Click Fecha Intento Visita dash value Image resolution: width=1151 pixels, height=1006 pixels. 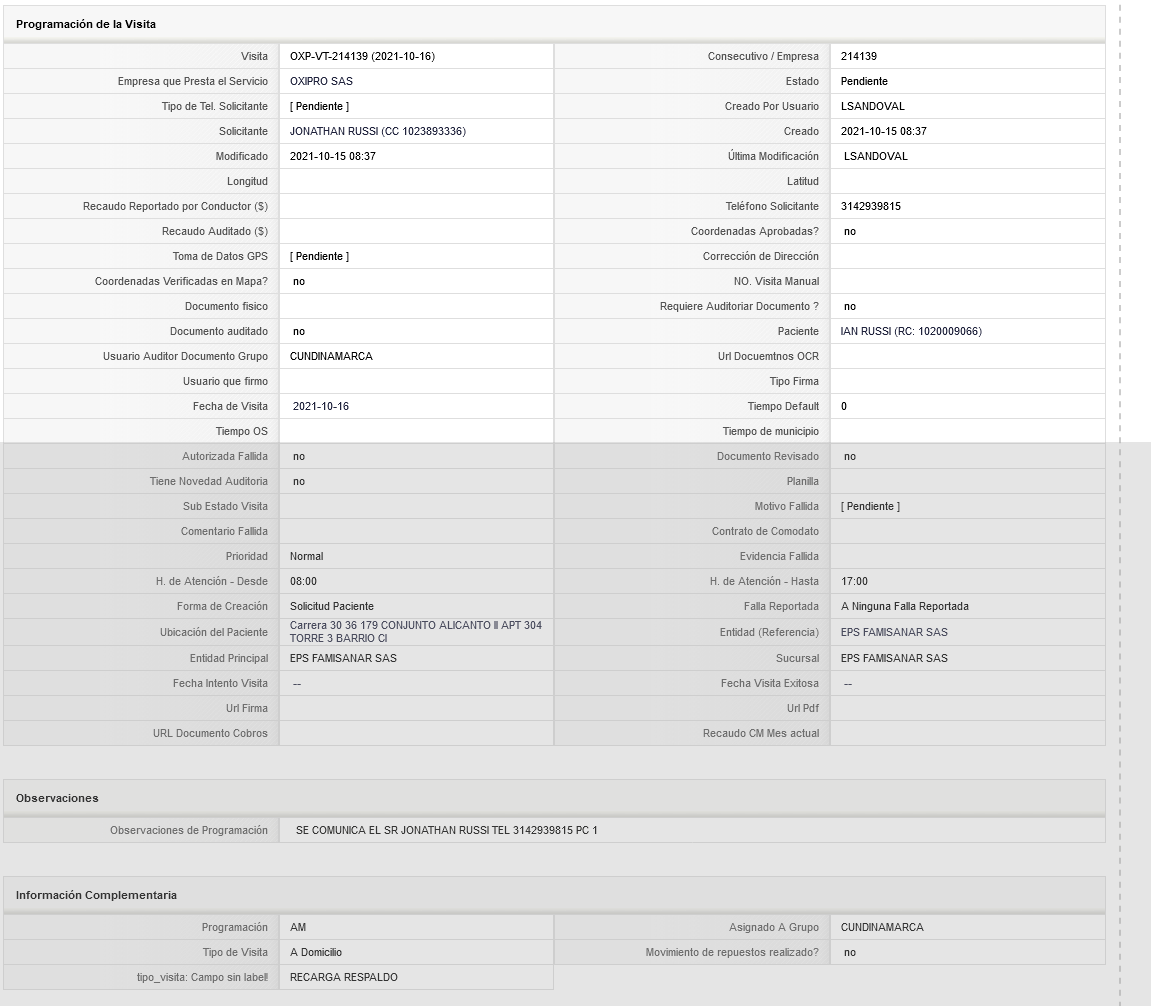(x=297, y=684)
